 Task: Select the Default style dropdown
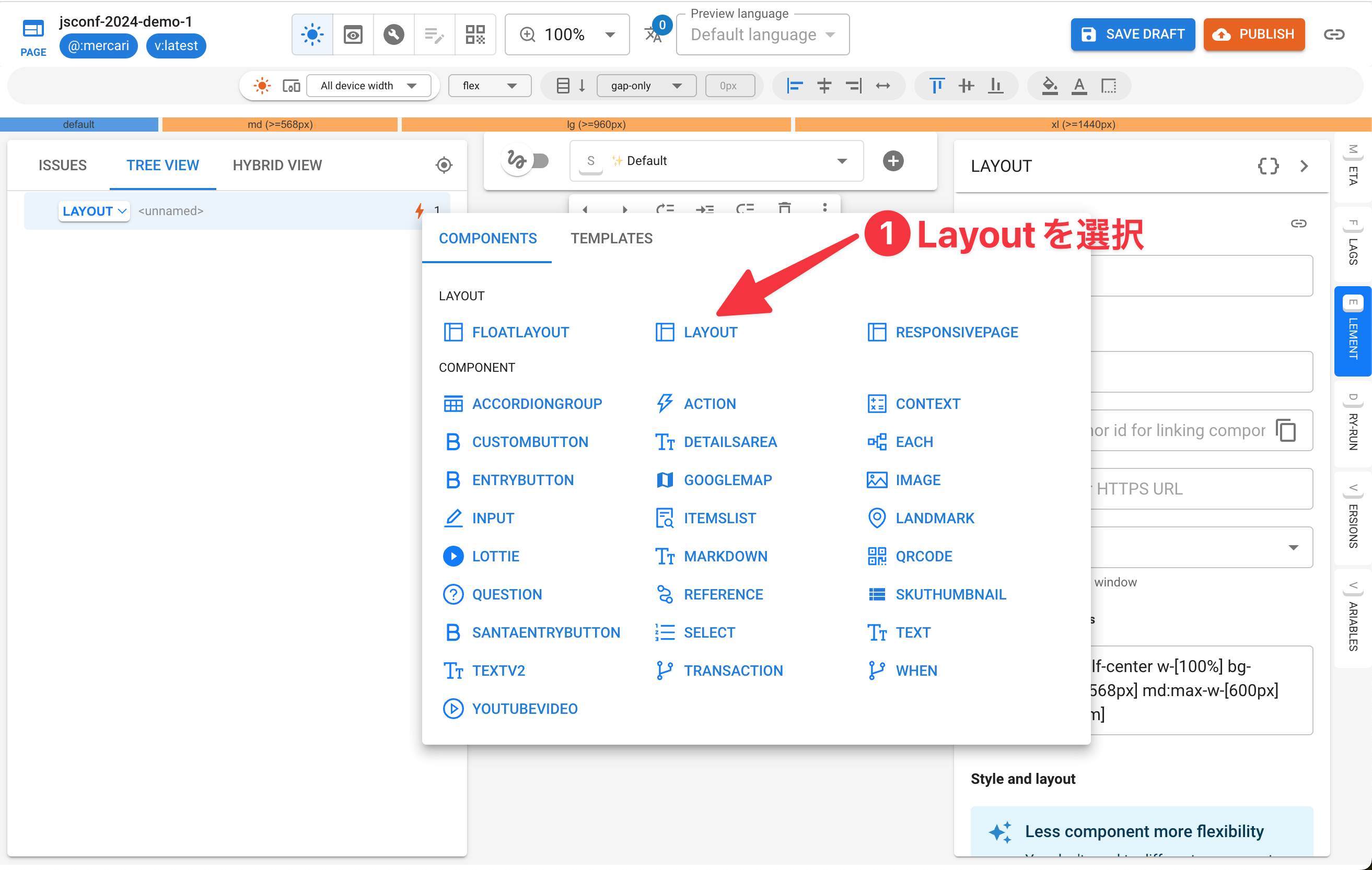point(715,161)
